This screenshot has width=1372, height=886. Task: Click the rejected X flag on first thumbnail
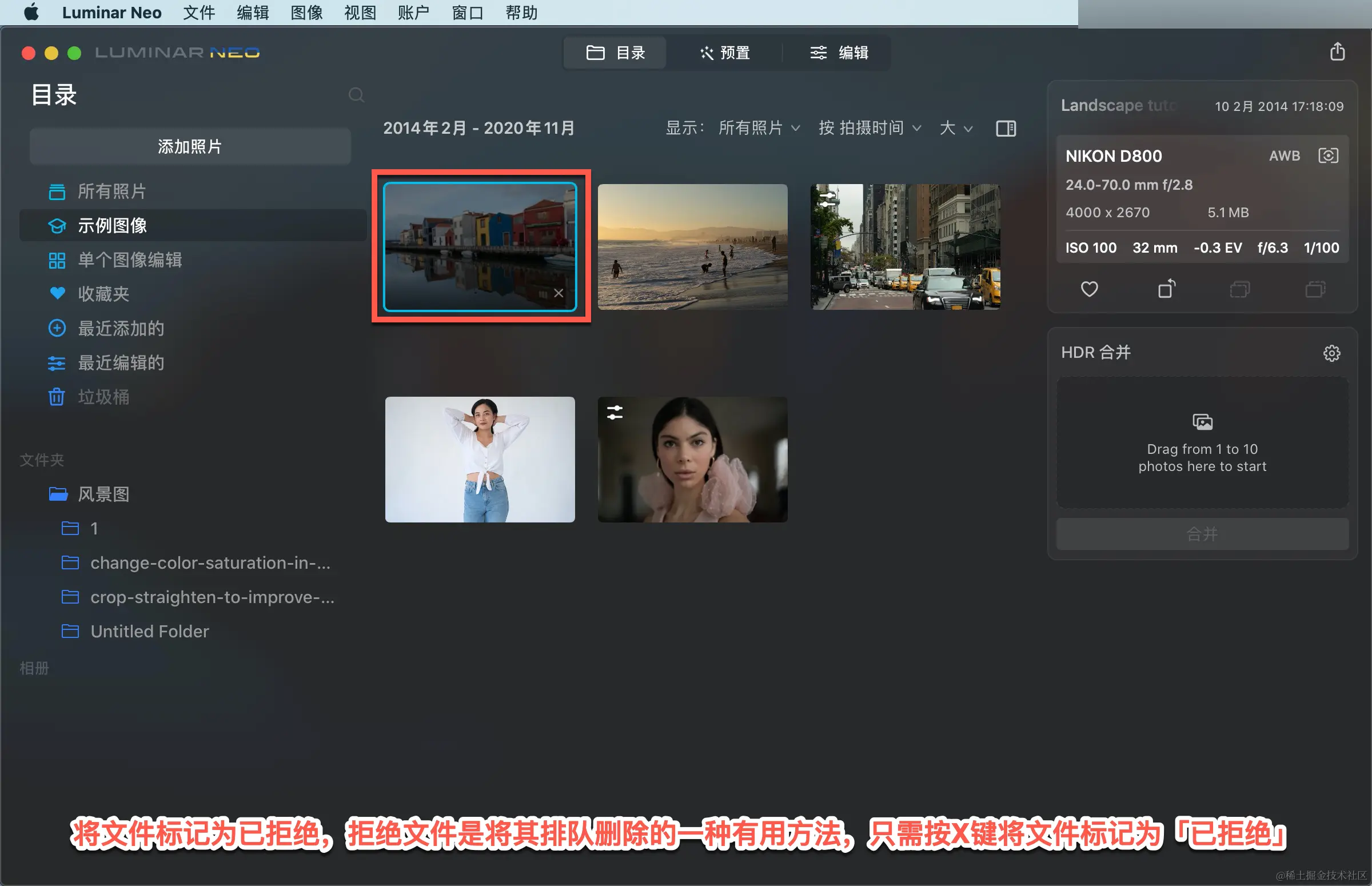[x=558, y=293]
